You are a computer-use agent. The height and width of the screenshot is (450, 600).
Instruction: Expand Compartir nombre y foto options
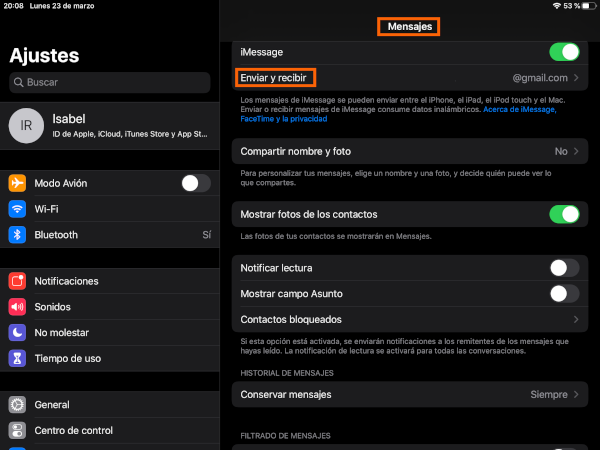pos(576,152)
